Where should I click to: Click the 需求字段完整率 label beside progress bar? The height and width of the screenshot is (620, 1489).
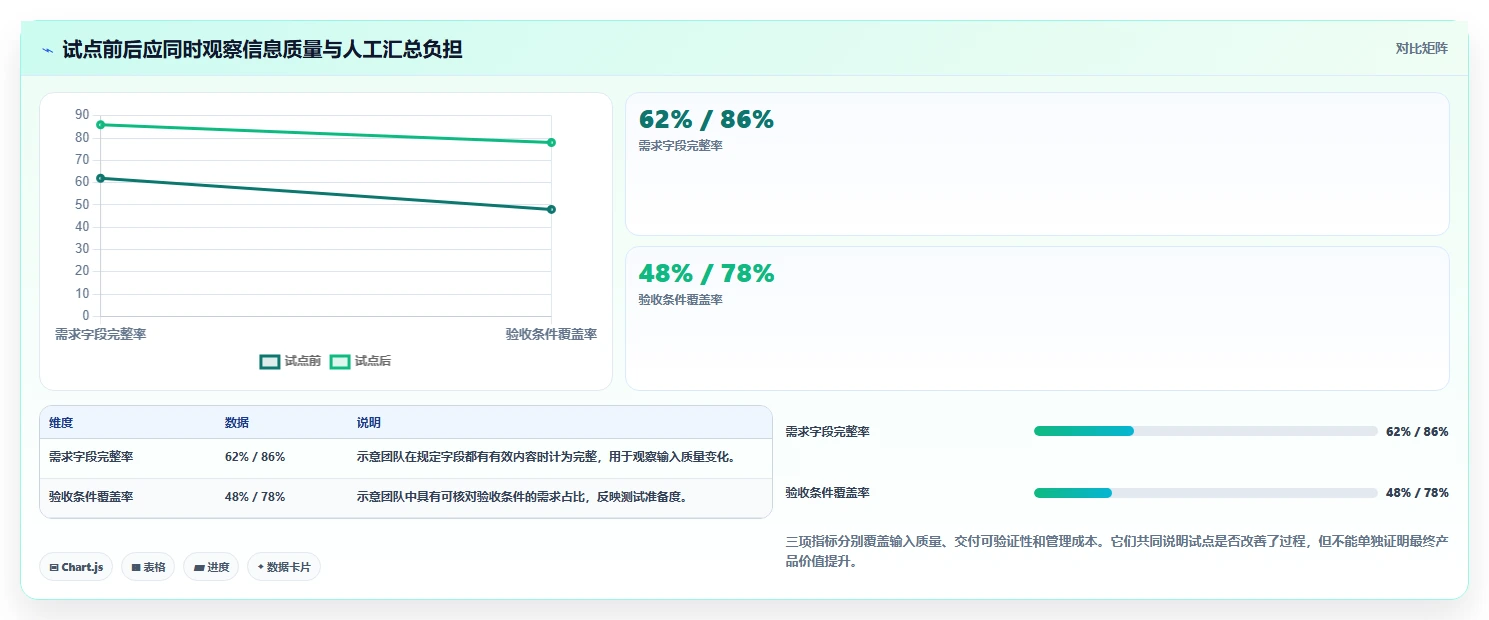[827, 432]
